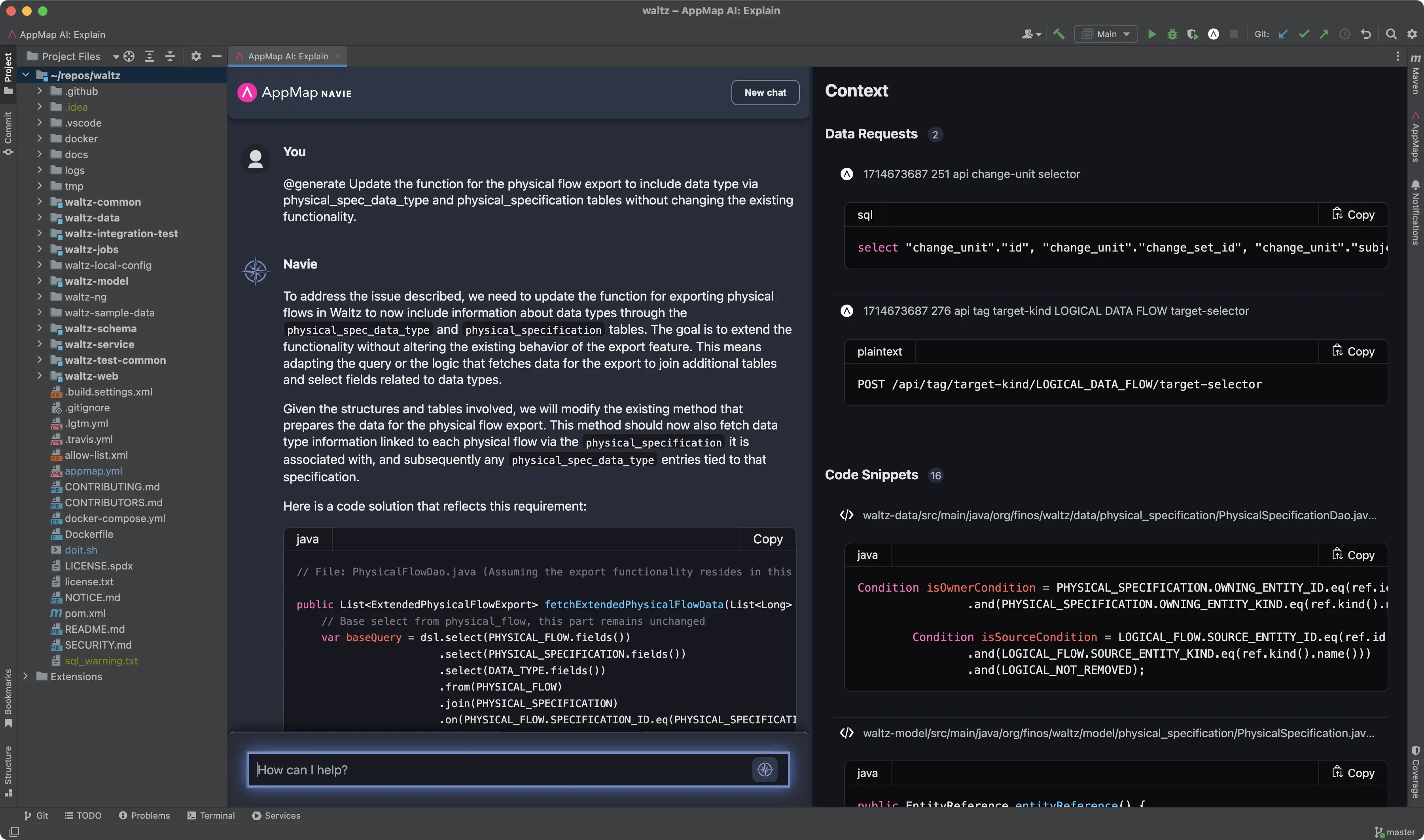Viewport: 1424px width, 840px height.
Task: Commit changes with Git checkmark icon
Action: (x=1304, y=34)
